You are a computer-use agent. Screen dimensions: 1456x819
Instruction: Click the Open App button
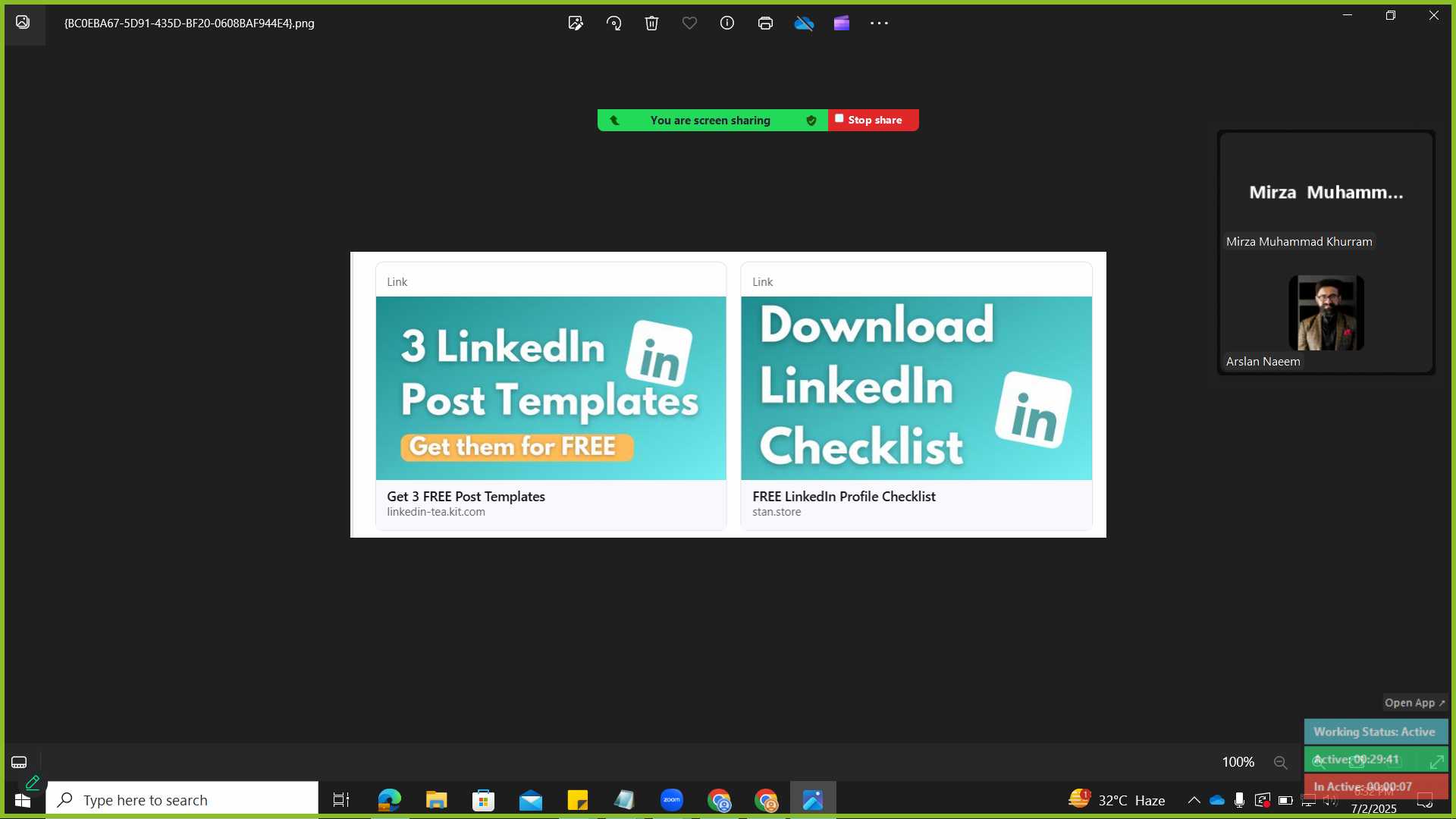[1414, 703]
